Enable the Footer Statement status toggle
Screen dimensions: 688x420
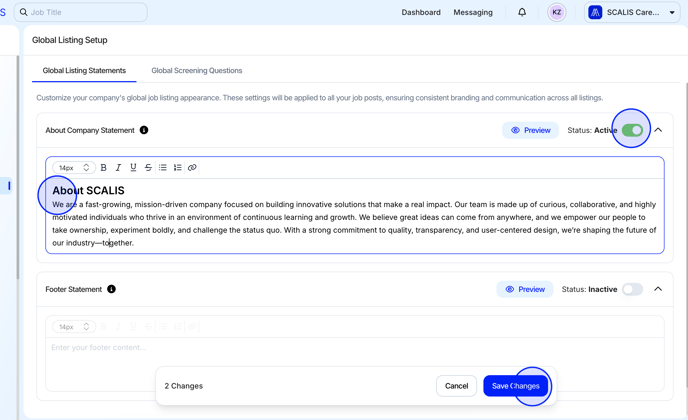(x=632, y=289)
